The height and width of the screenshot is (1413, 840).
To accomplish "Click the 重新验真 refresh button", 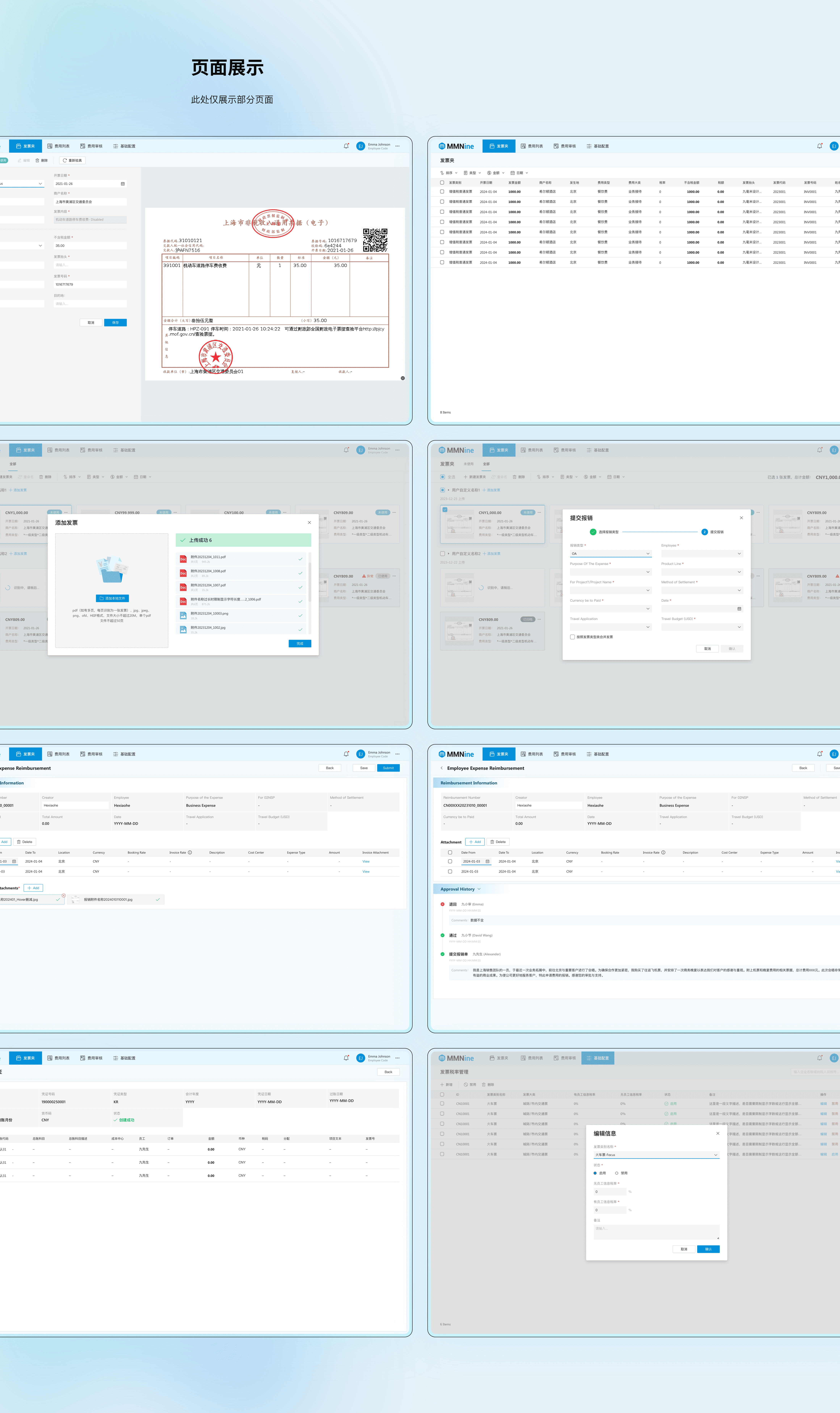I will coord(73,160).
